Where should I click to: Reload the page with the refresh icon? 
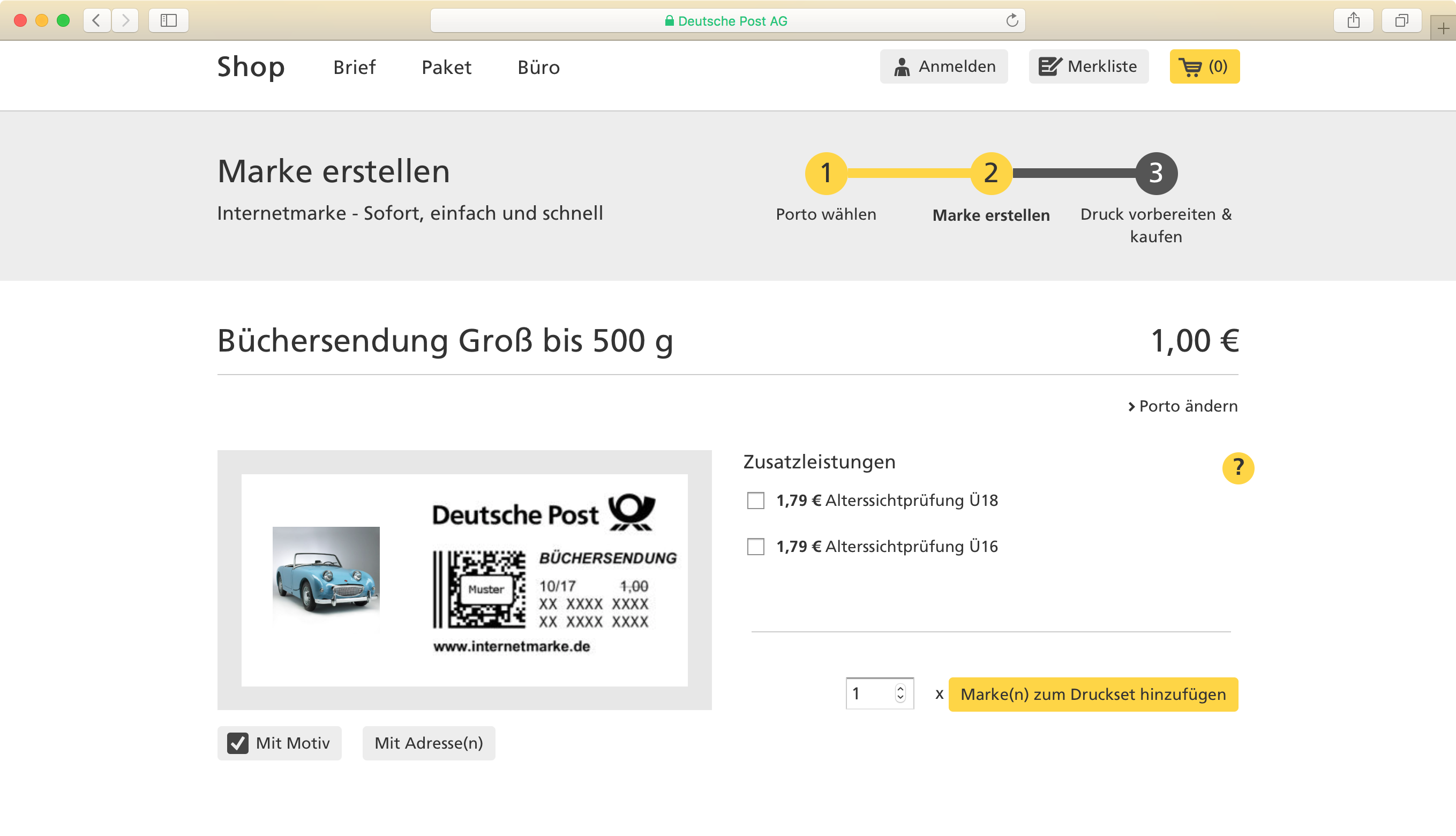coord(1012,21)
